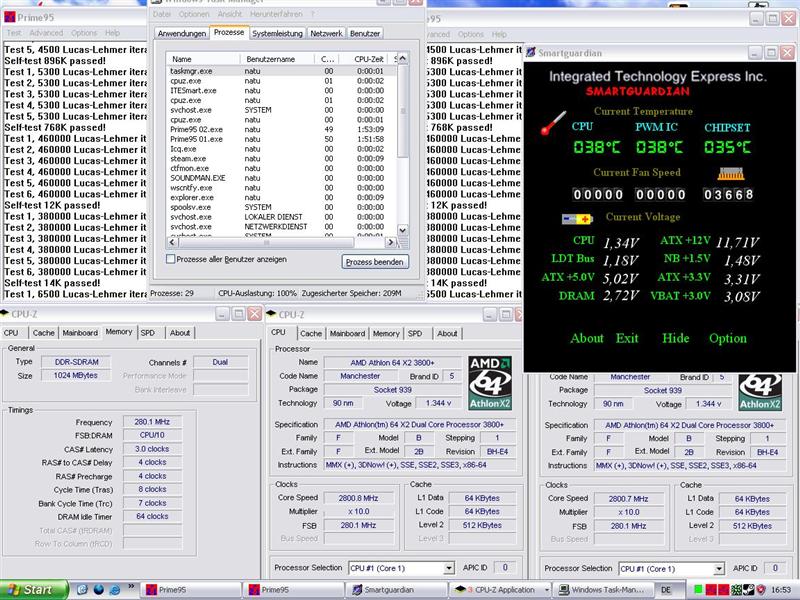800x600 pixels.
Task: Click the middle CPU-Z window title icon
Action: click(x=271, y=314)
